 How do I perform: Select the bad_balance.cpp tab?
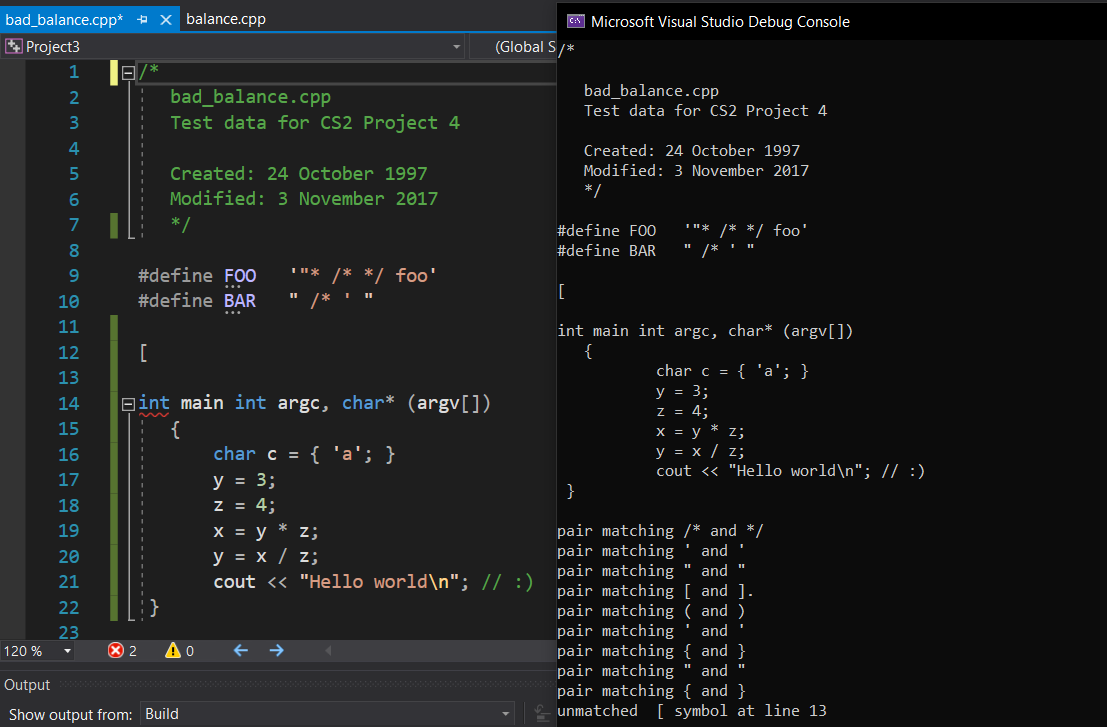coord(64,19)
